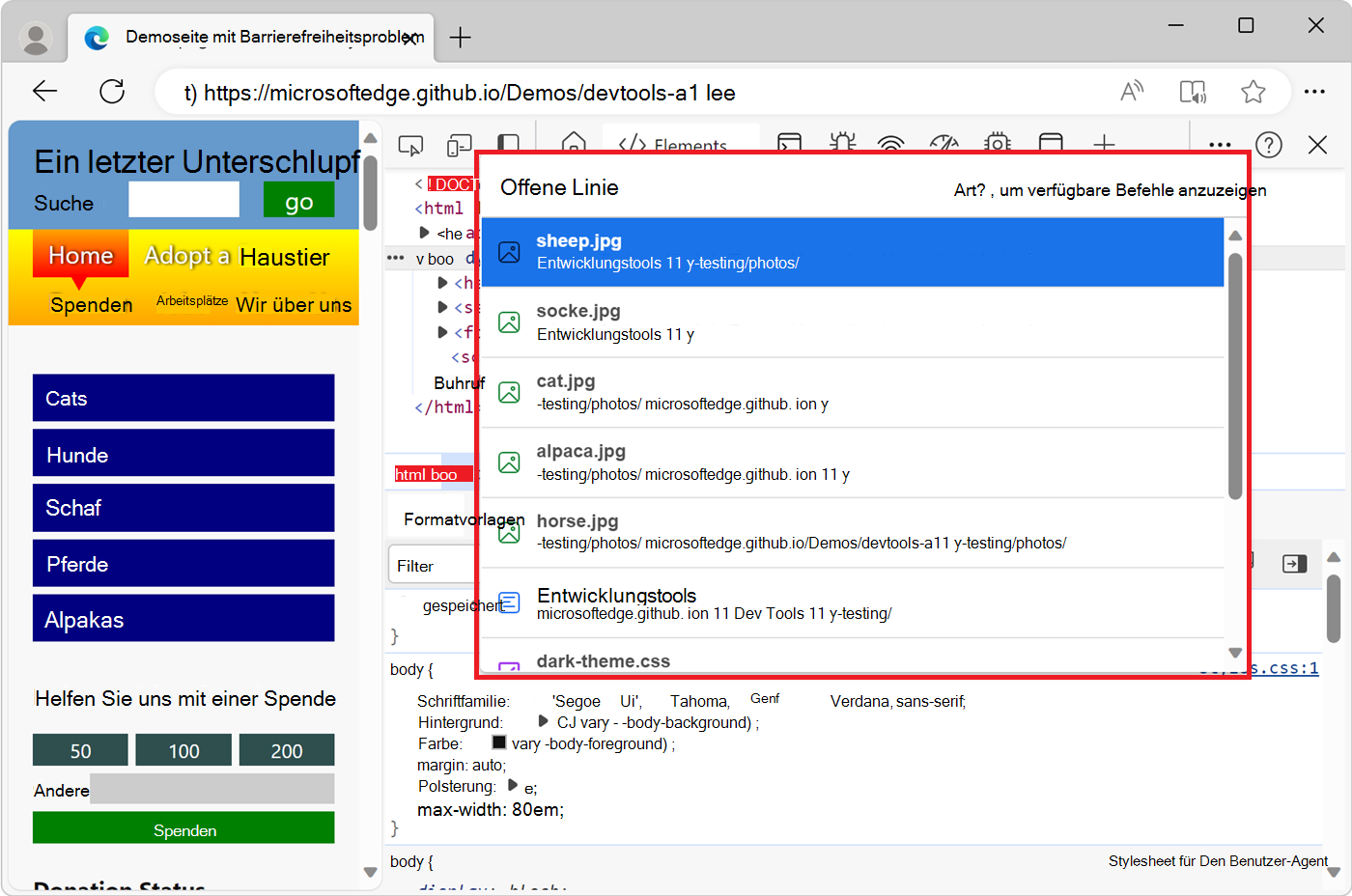Screen dimensions: 1352x896
Task: Select alpaca.jpg in the file list
Action: [x=852, y=462]
